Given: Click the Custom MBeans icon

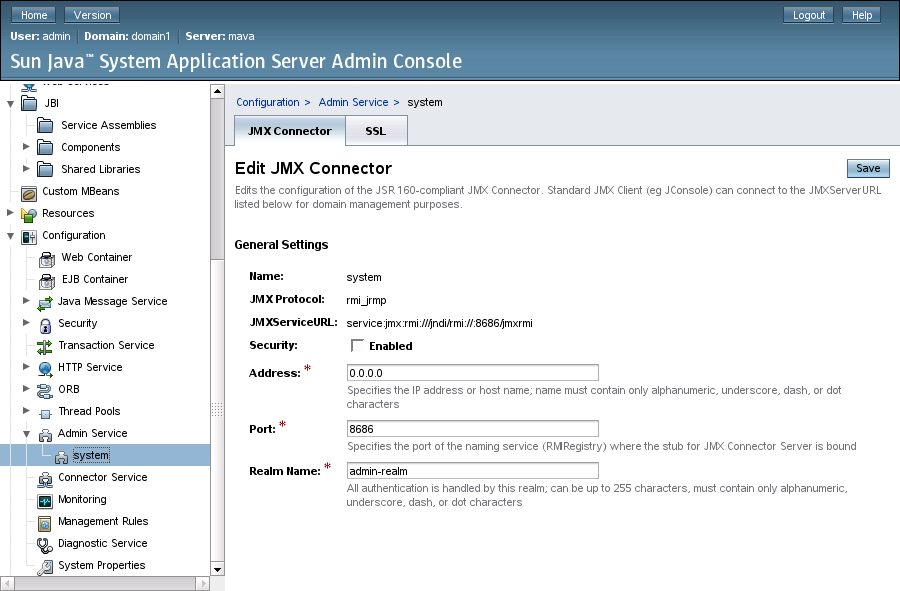Looking at the screenshot, I should point(28,191).
